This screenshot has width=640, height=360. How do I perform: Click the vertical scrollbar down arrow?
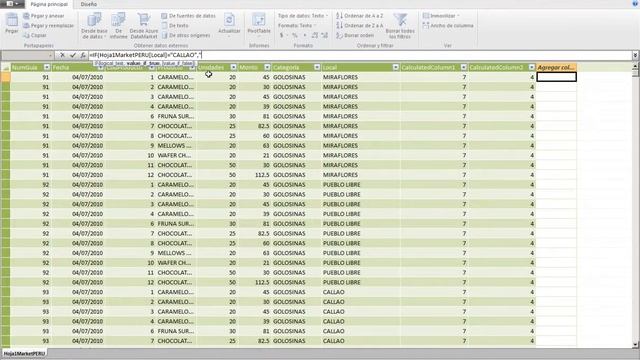coord(636,345)
